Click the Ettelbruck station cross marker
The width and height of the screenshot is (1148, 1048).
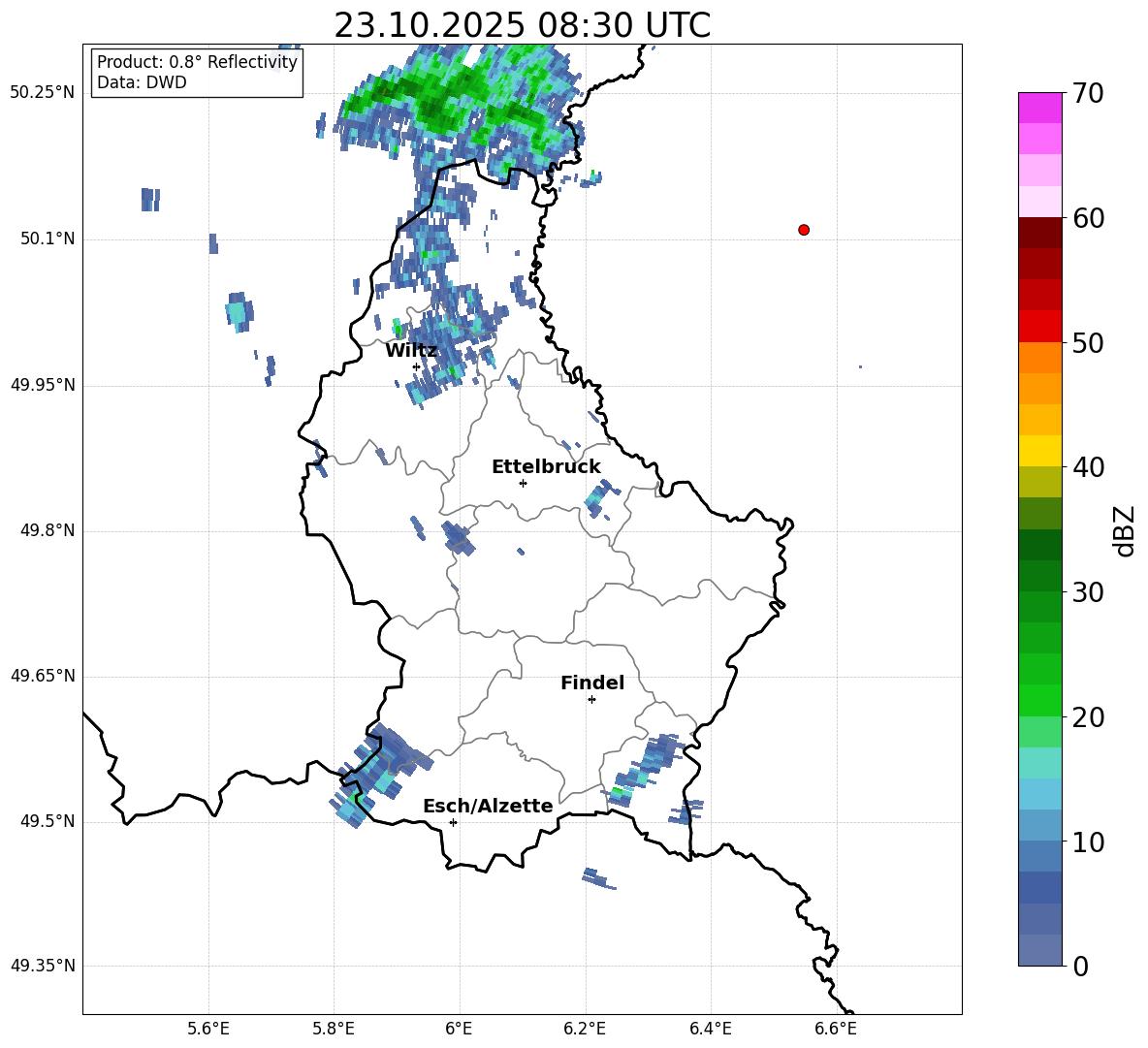pos(523,483)
